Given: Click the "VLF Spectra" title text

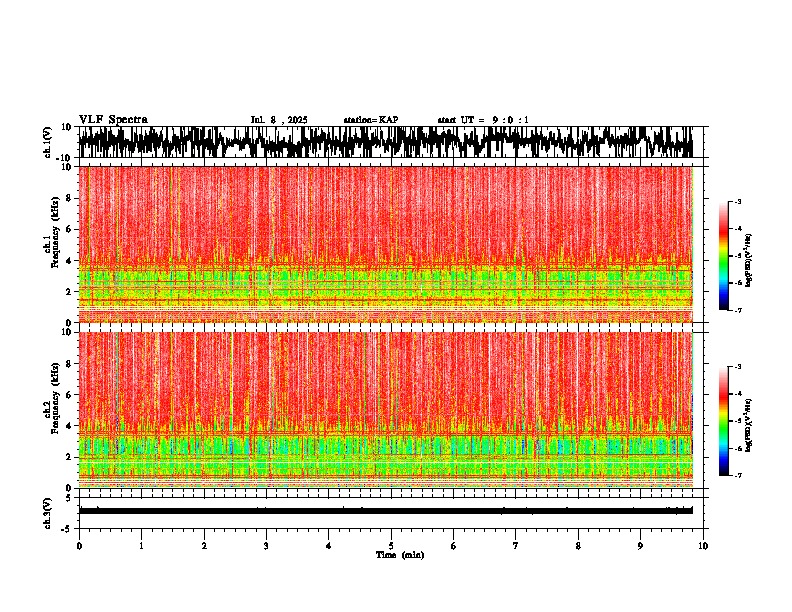Looking at the screenshot, I should point(113,120).
